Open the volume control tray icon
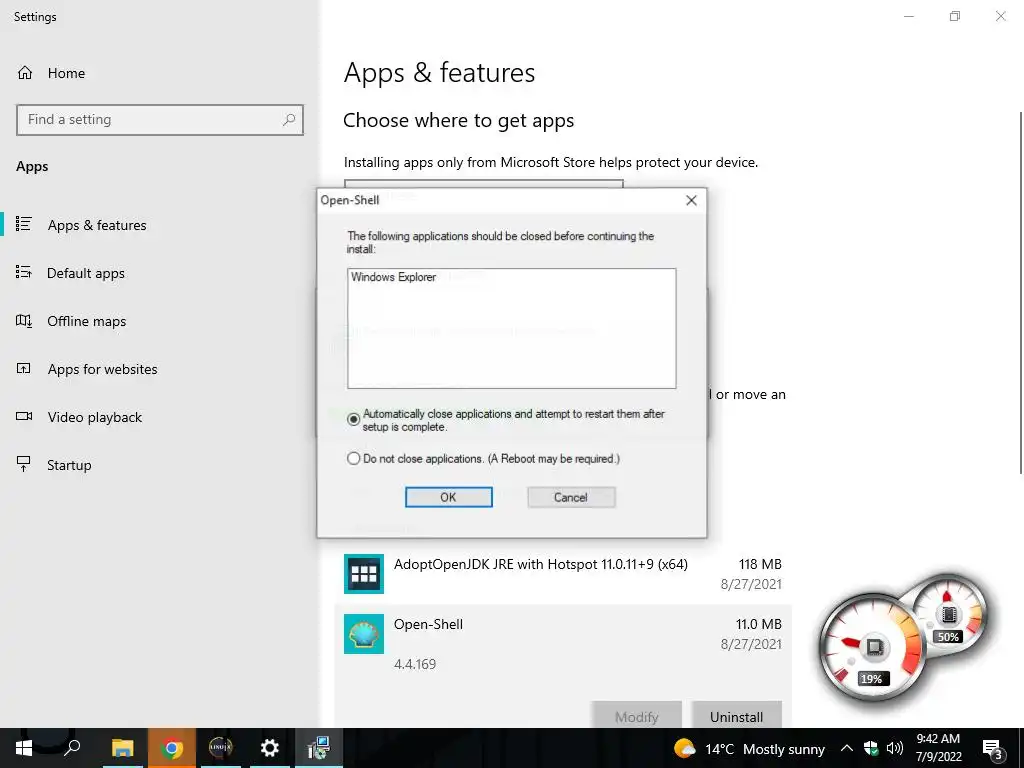Image resolution: width=1024 pixels, height=768 pixels. [x=895, y=748]
